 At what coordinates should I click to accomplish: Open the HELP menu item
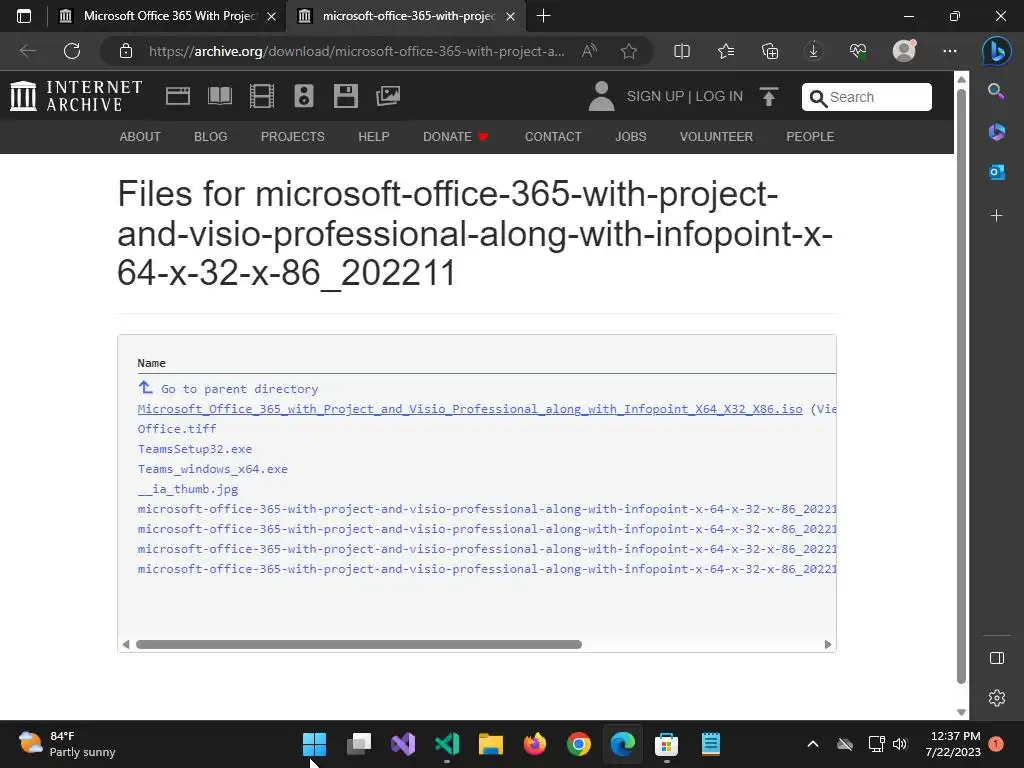click(374, 136)
